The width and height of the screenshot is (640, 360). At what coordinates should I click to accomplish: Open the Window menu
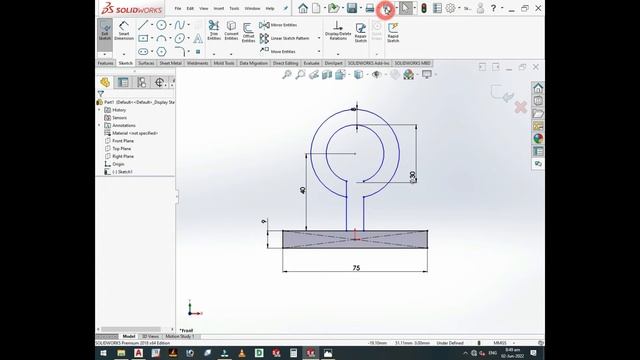click(252, 9)
